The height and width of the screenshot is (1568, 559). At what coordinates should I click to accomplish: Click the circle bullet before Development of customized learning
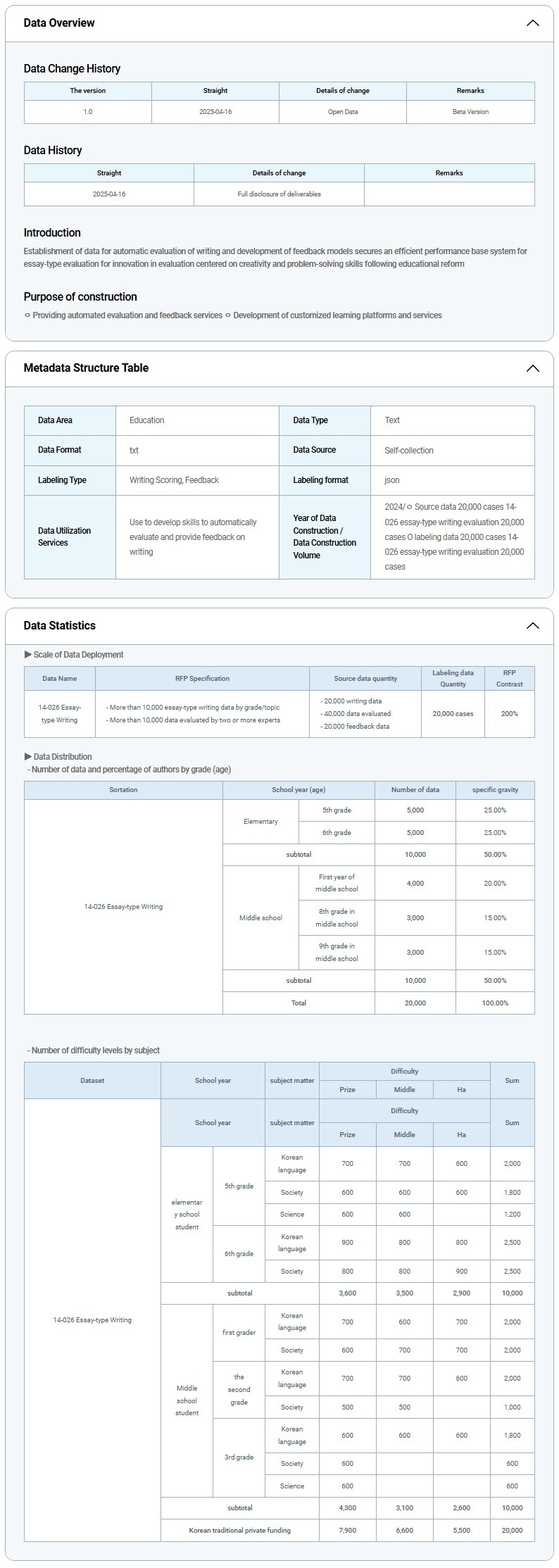pos(228,315)
